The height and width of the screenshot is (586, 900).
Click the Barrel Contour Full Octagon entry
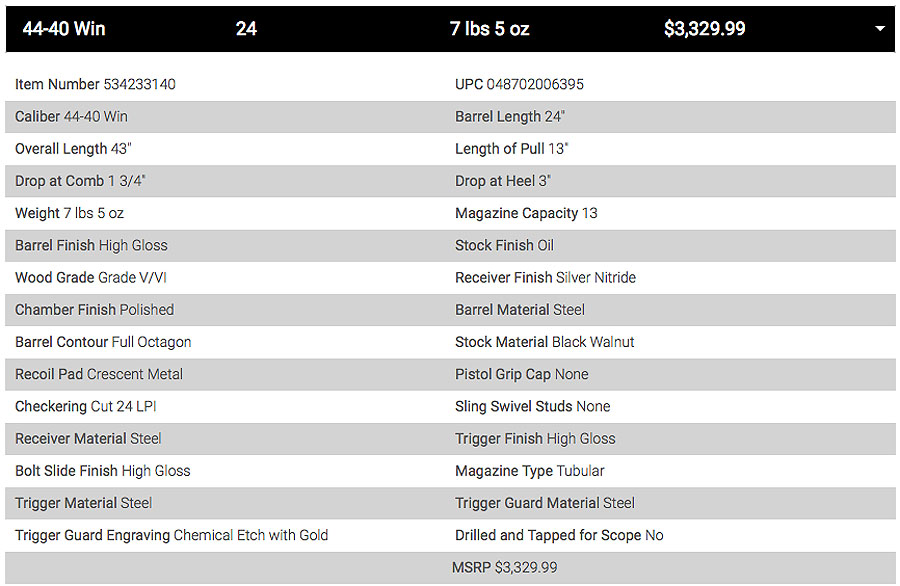coord(103,342)
